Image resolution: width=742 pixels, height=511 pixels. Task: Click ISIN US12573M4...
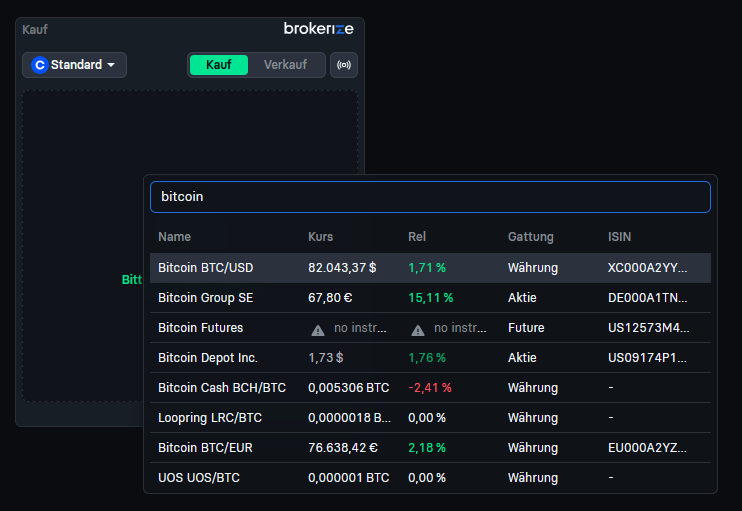point(648,327)
